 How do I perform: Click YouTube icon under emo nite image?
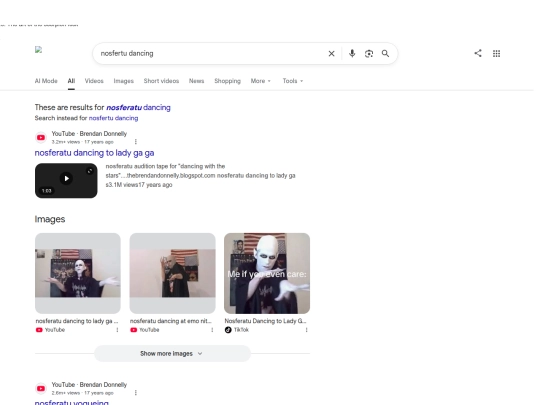(x=134, y=330)
